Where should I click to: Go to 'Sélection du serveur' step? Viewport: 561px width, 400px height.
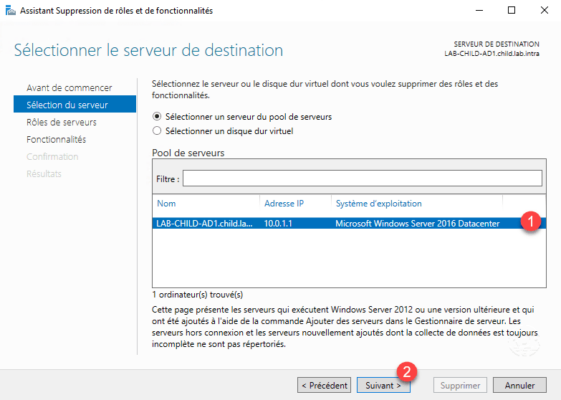tap(75, 104)
